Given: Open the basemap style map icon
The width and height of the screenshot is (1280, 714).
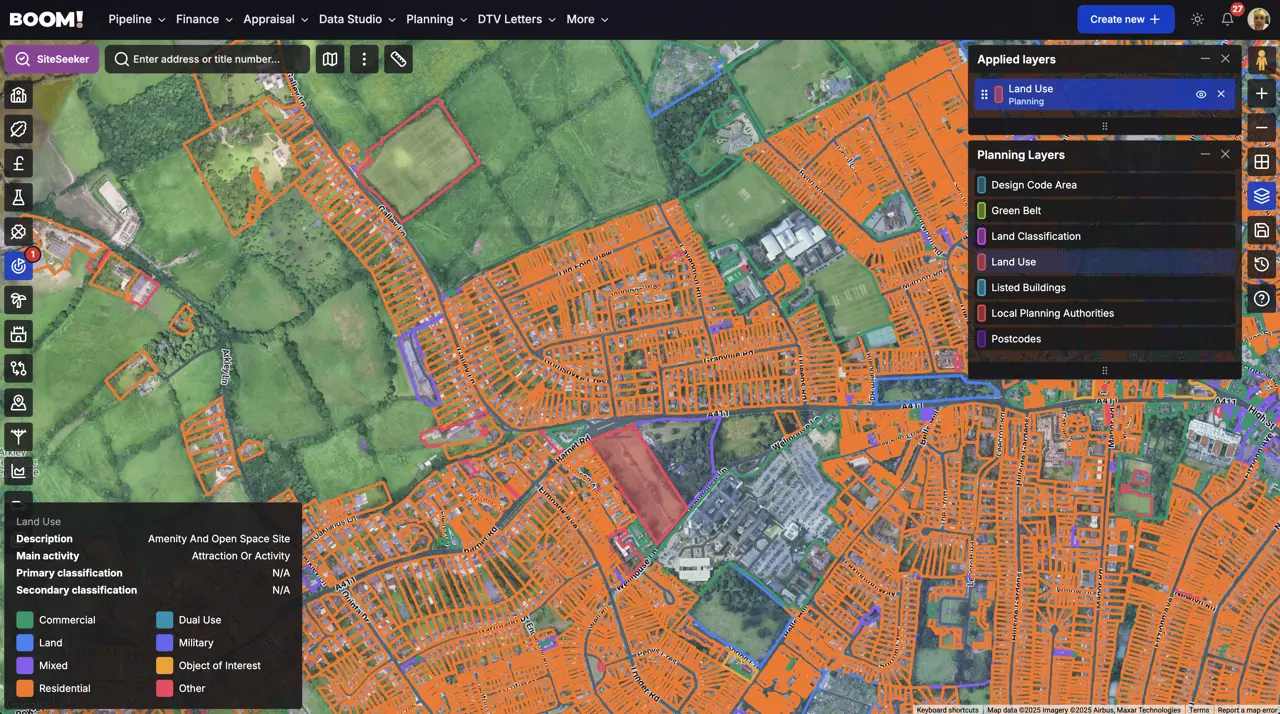Looking at the screenshot, I should pos(330,59).
